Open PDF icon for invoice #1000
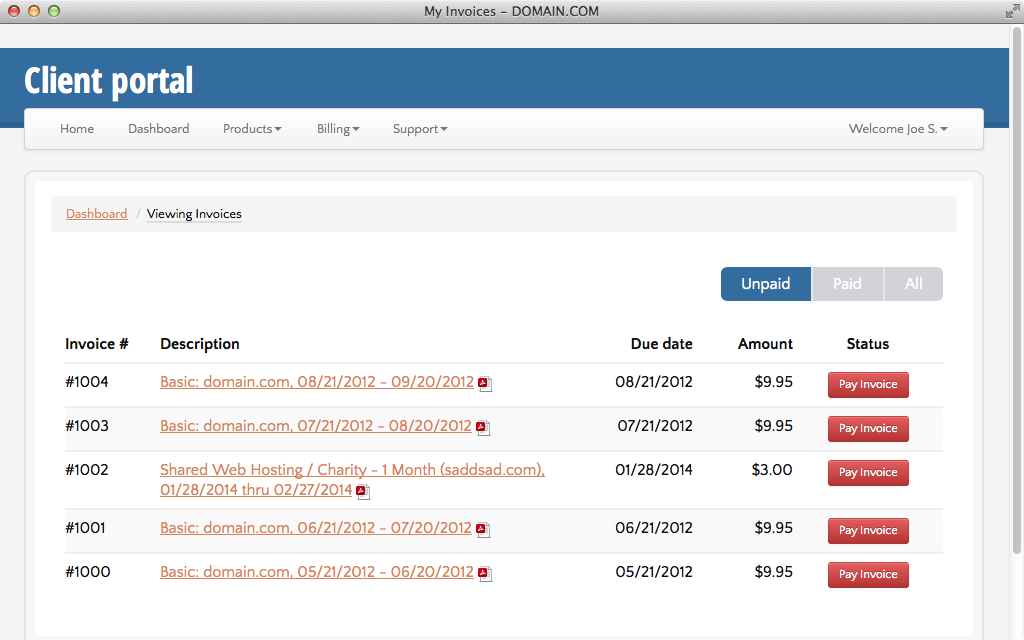Screen dimensions: 1024x640 point(485,574)
